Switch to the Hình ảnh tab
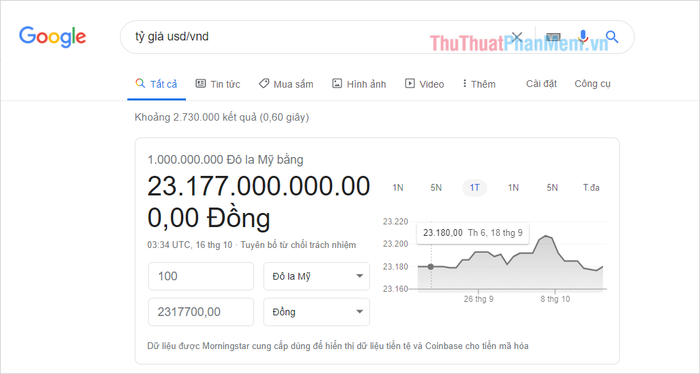 (359, 84)
